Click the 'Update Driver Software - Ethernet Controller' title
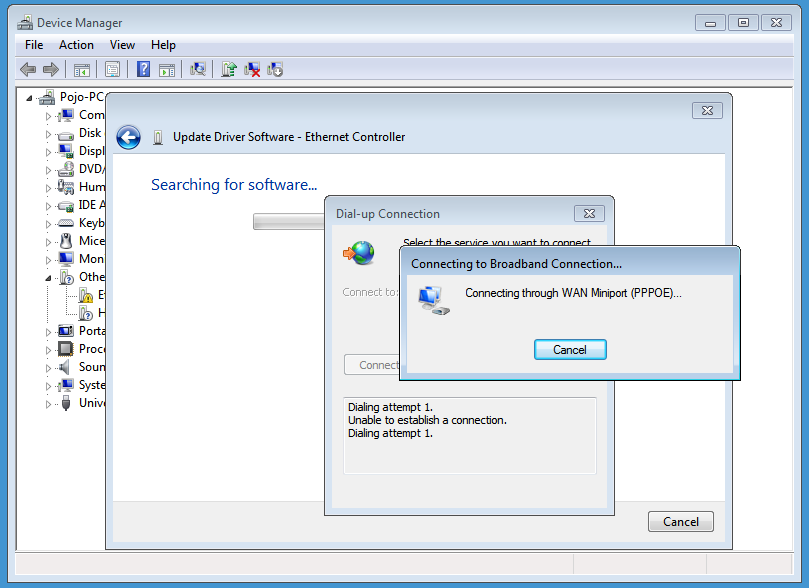Viewport: 809px width, 588px height. click(289, 137)
